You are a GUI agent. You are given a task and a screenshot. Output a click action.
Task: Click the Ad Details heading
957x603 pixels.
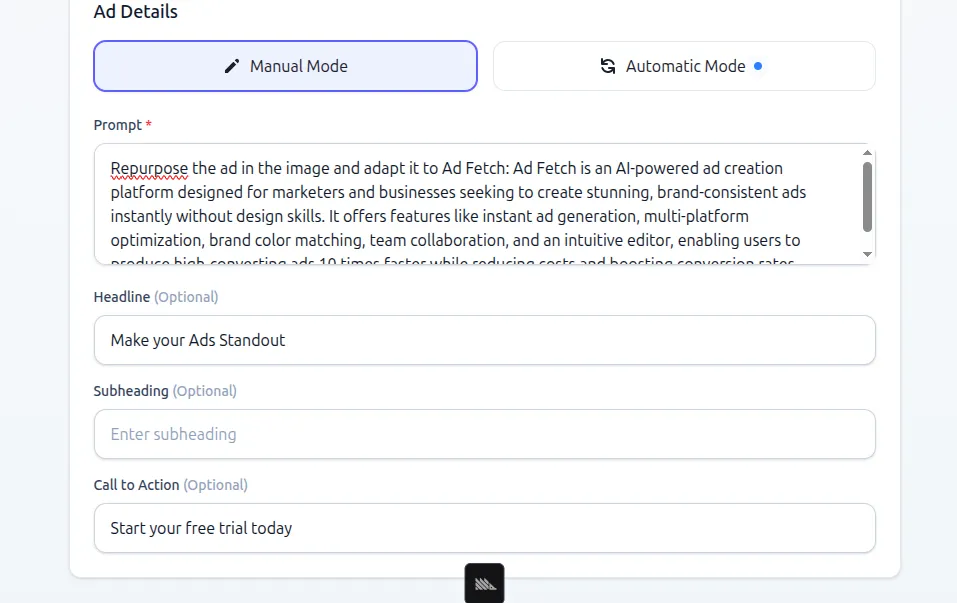(x=135, y=11)
